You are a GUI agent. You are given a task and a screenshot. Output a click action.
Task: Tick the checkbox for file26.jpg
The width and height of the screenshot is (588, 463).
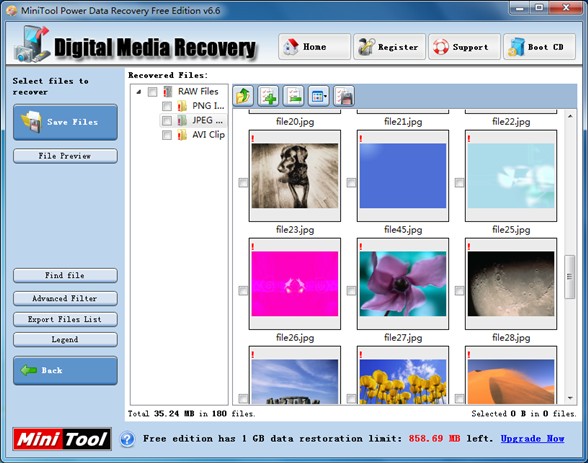[x=243, y=291]
